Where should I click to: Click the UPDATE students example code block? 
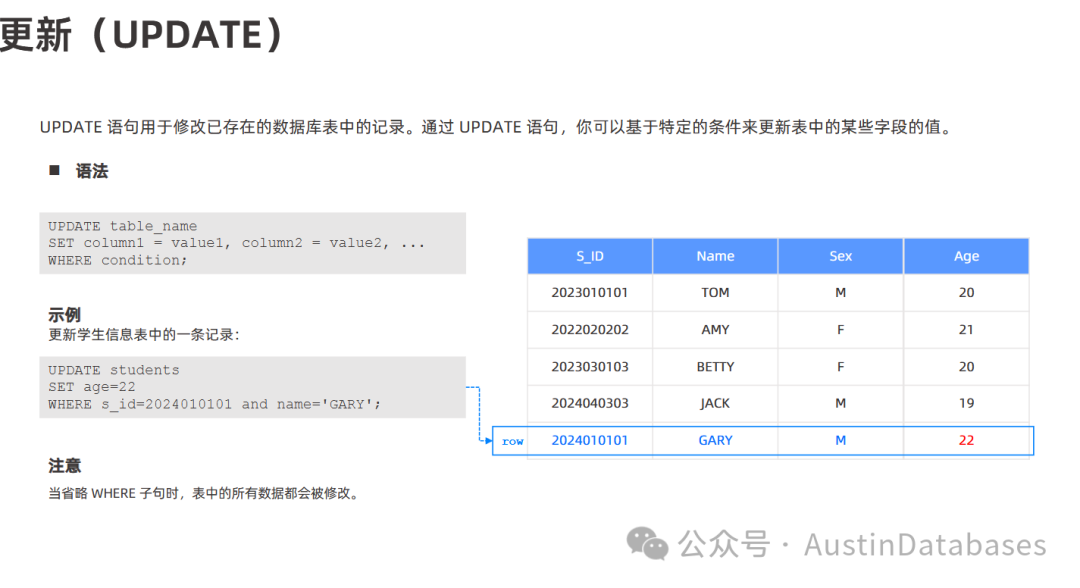coord(252,387)
